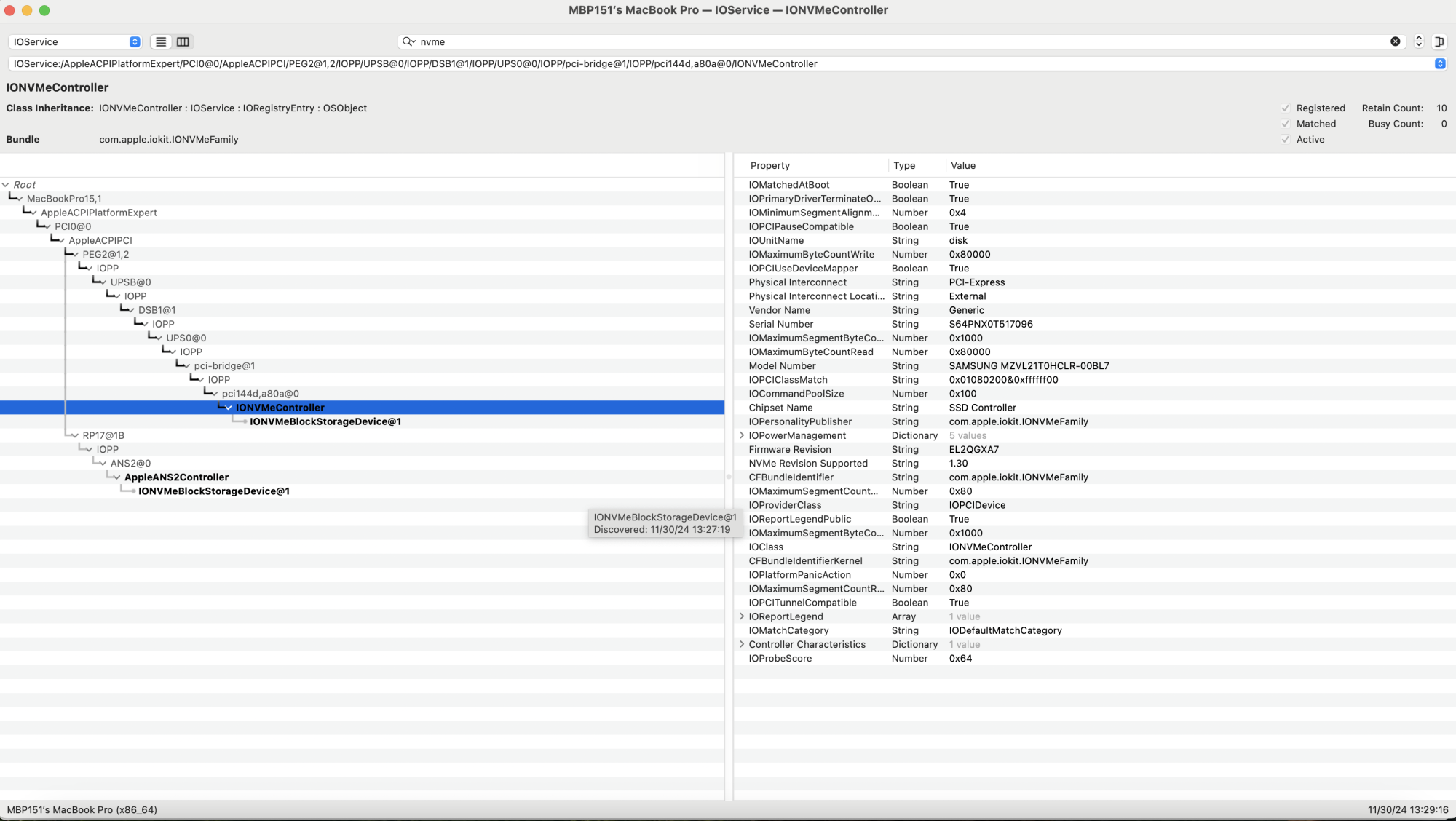Viewport: 1456px width, 821px height.
Task: Click the search results up/down stepper
Action: click(x=1418, y=41)
